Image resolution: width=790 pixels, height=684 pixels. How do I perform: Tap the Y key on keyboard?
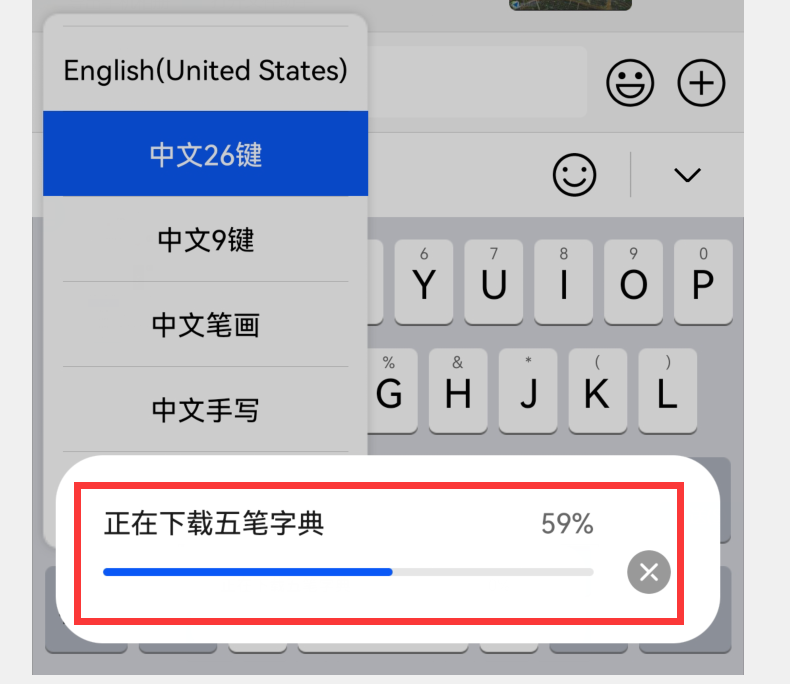point(424,282)
